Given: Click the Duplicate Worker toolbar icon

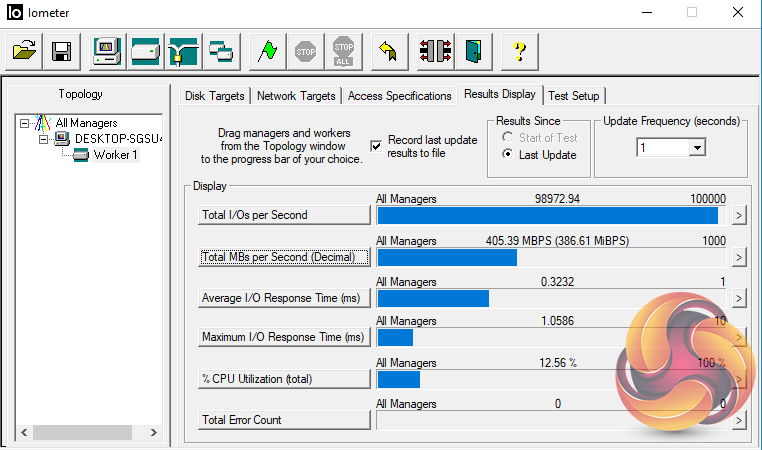Looking at the screenshot, I should pyautogui.click(x=220, y=50).
